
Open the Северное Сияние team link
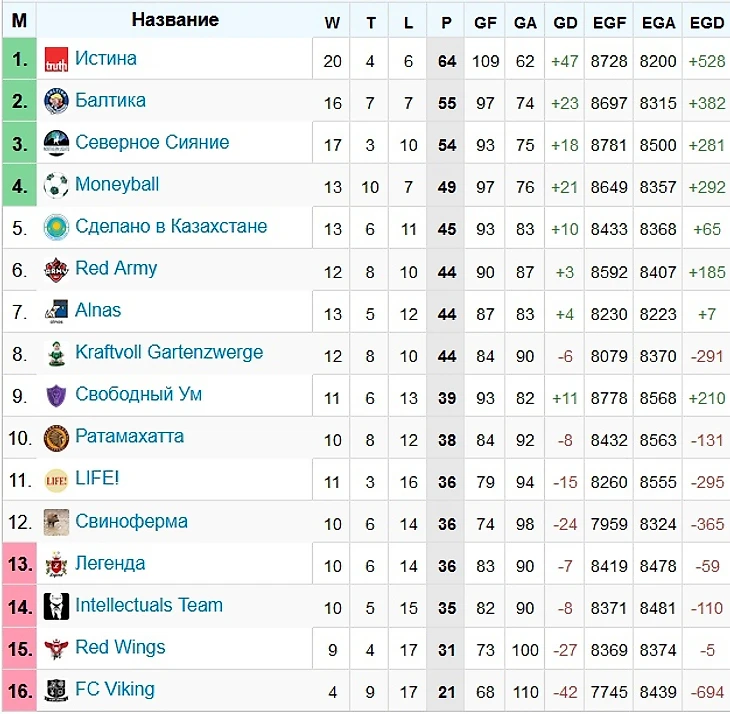point(152,142)
